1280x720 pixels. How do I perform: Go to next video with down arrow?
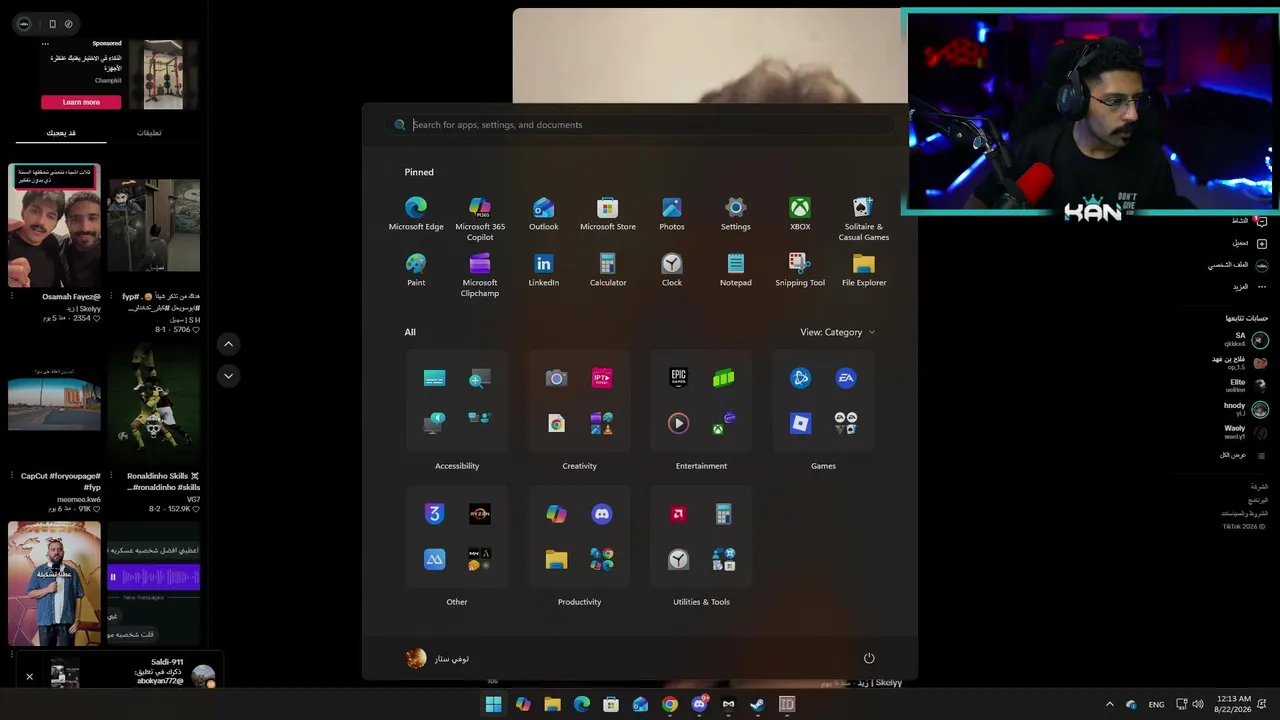(228, 376)
